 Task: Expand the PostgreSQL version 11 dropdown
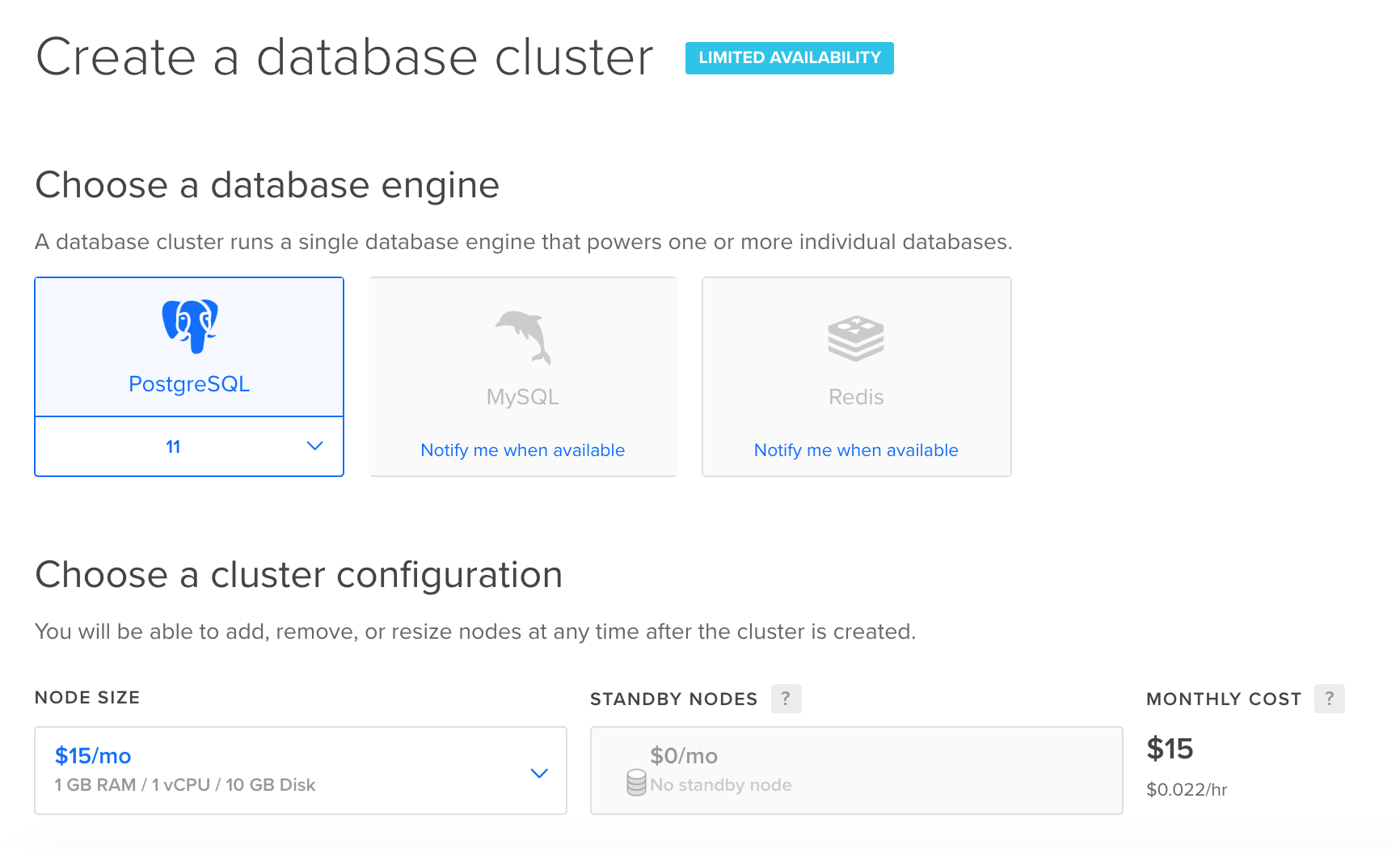tap(189, 446)
